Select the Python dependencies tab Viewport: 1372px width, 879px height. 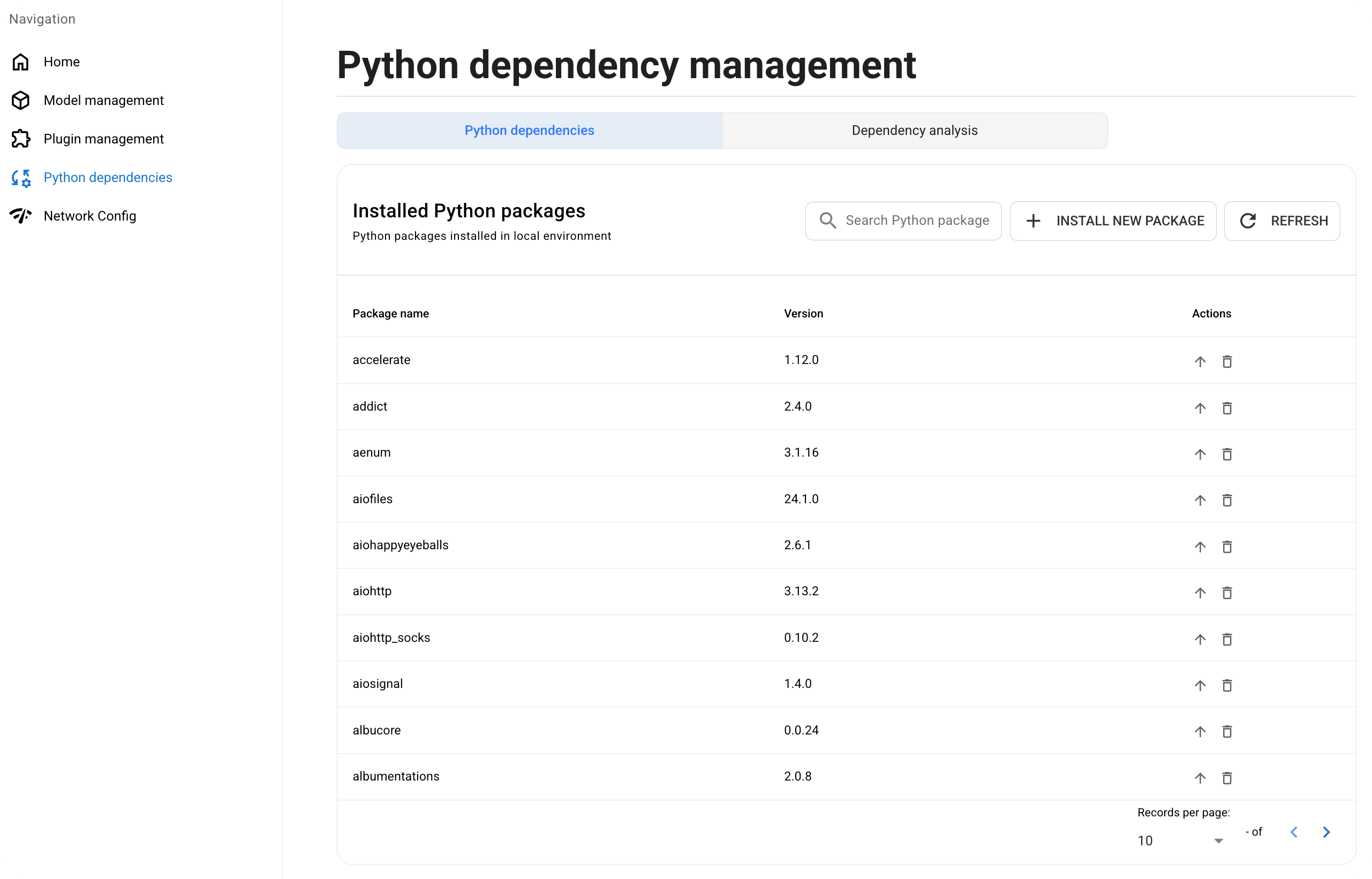[x=529, y=130]
